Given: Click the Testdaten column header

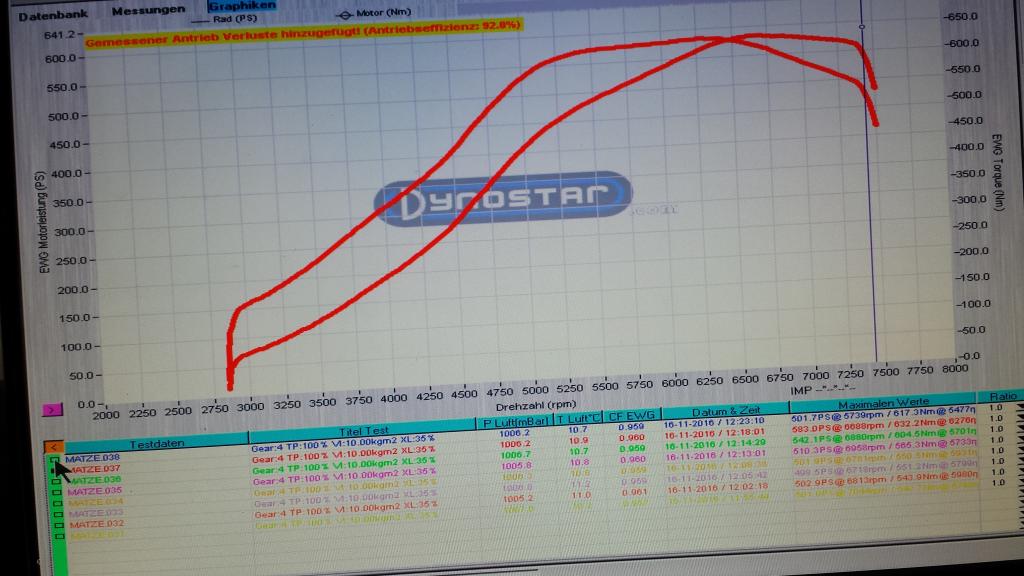Looking at the screenshot, I should click(156, 443).
